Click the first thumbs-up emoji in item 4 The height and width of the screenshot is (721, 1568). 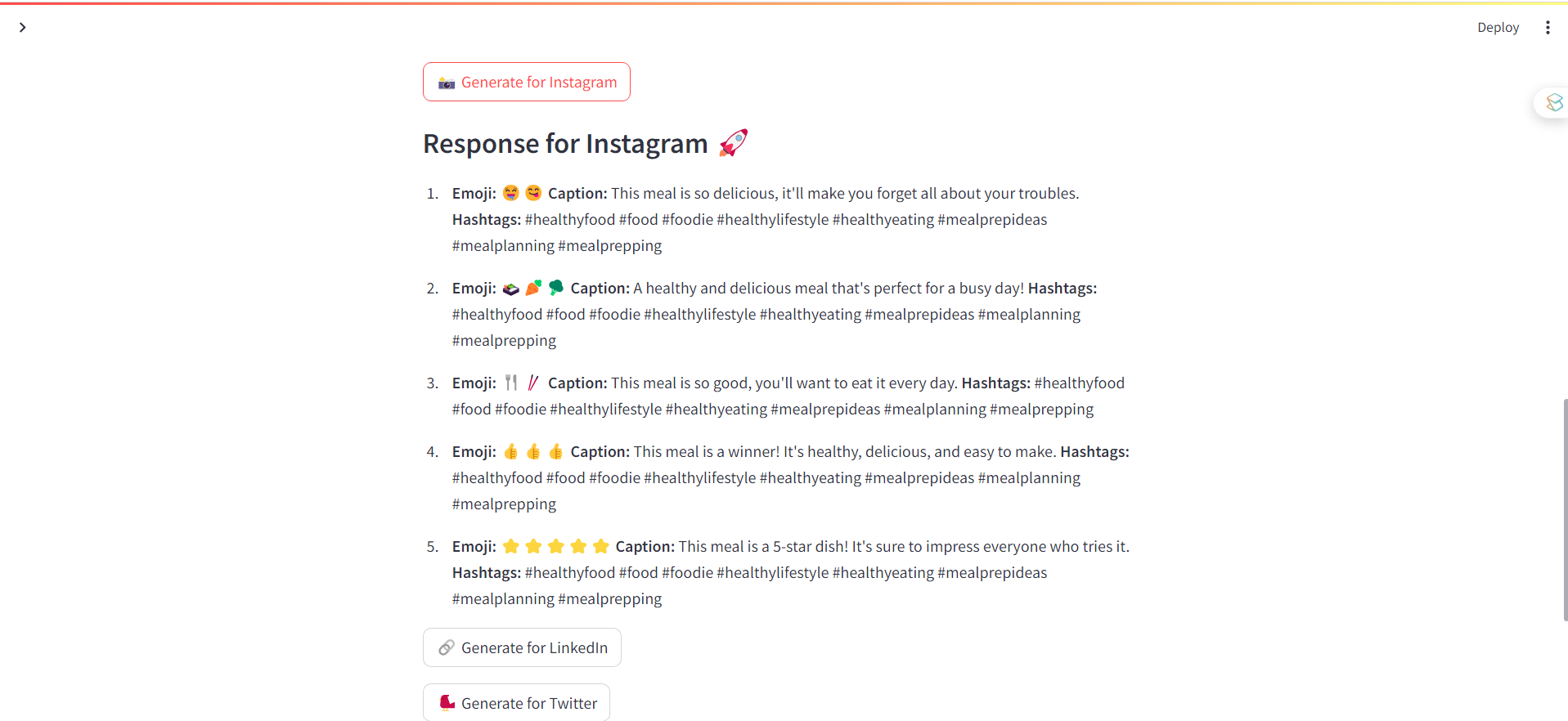coord(511,452)
